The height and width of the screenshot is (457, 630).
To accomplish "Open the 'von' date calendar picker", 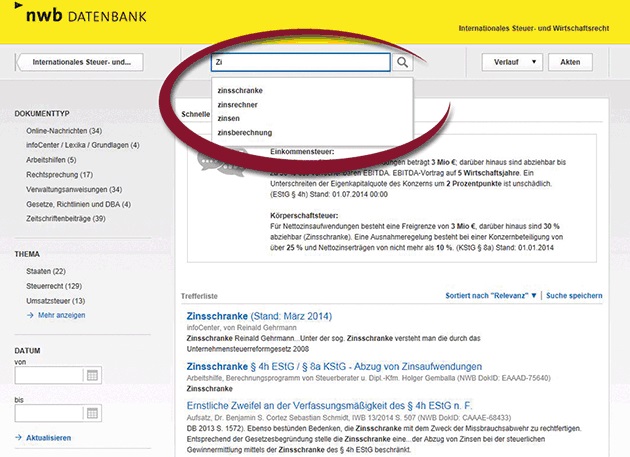I will click(93, 376).
